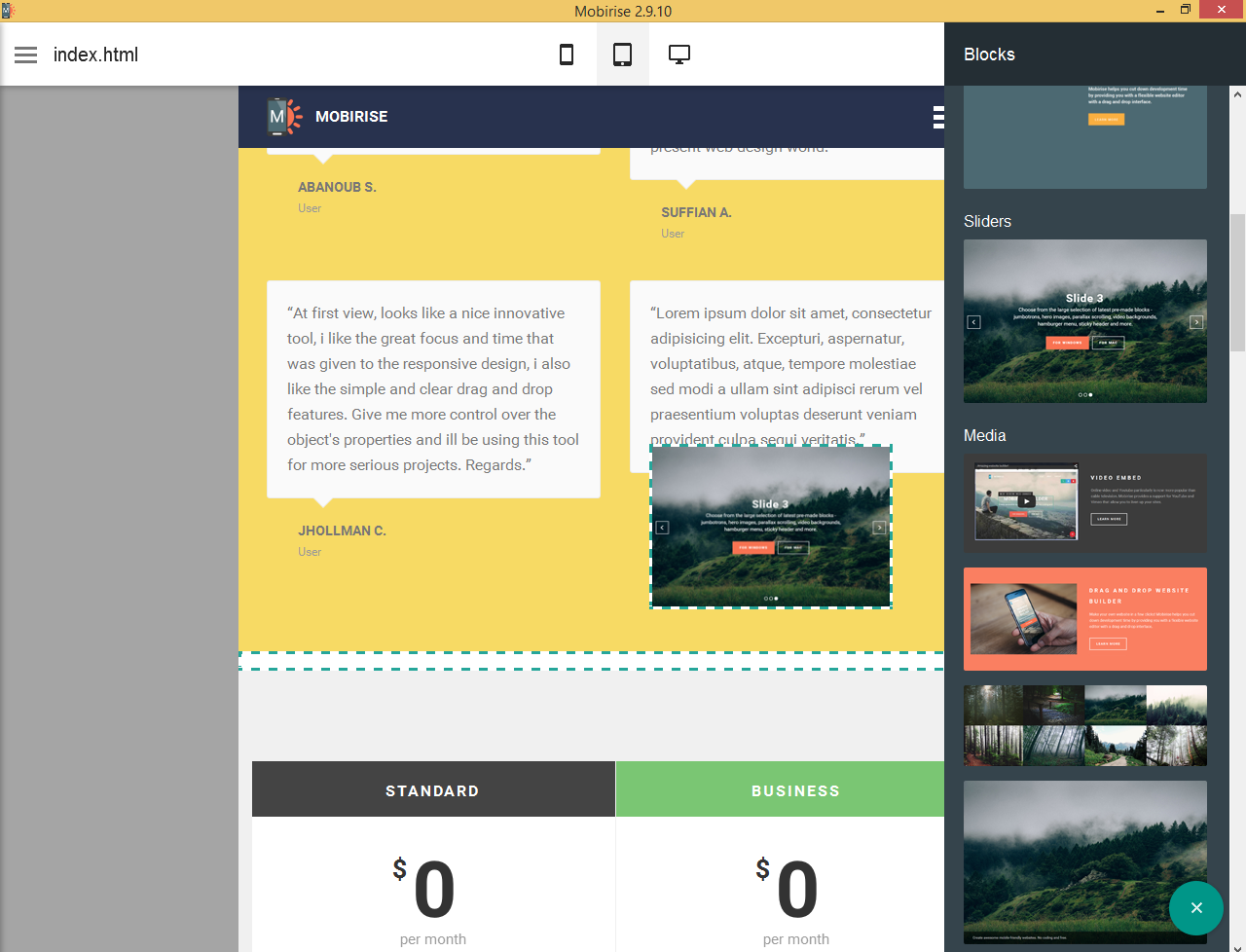This screenshot has width=1246, height=952.
Task: Click the Sliders section heading
Action: pos(987,221)
